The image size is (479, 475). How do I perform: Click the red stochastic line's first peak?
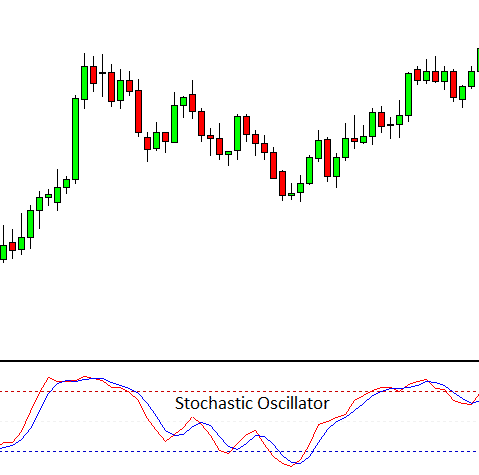tap(49, 378)
